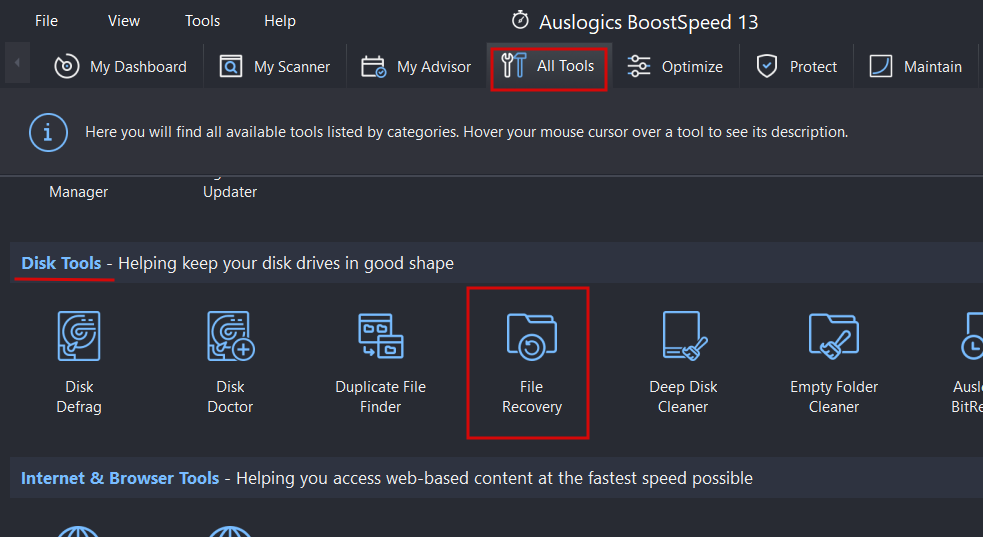The width and height of the screenshot is (983, 537).
Task: Open Deep Disk Cleaner
Action: 683,362
